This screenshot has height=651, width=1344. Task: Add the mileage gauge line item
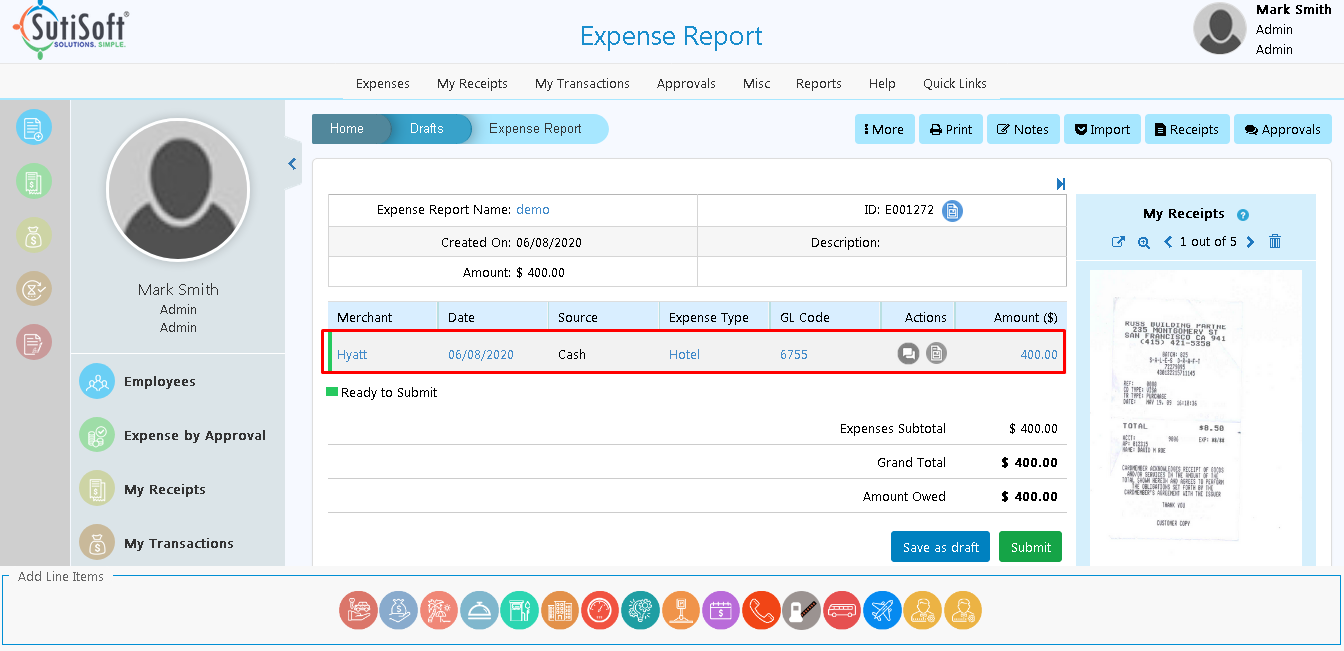[600, 610]
